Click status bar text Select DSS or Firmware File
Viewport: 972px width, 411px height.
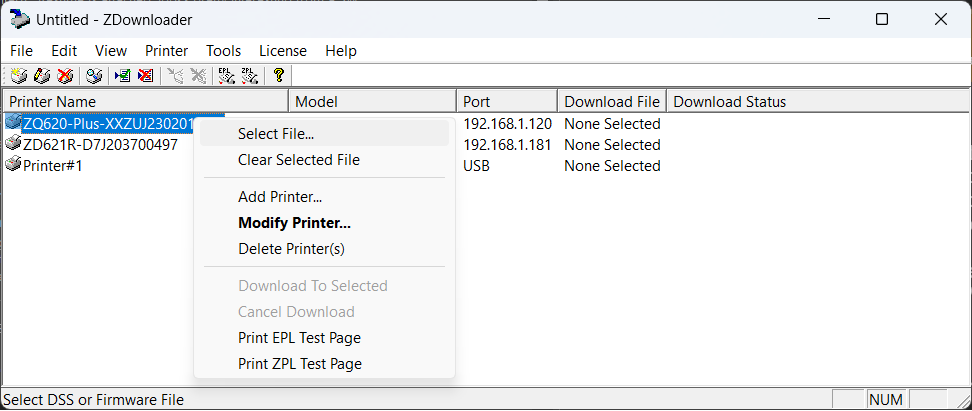tap(94, 400)
